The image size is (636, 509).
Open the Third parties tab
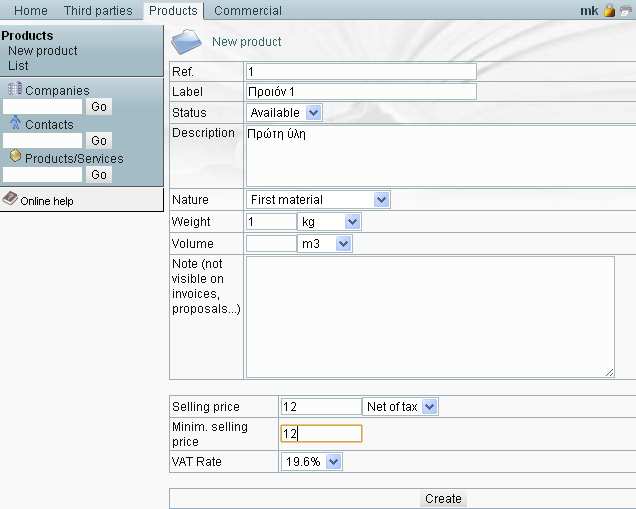pos(98,11)
